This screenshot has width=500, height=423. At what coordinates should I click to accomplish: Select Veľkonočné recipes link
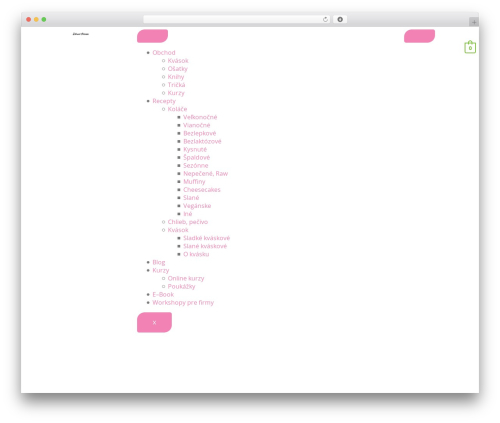pos(200,117)
